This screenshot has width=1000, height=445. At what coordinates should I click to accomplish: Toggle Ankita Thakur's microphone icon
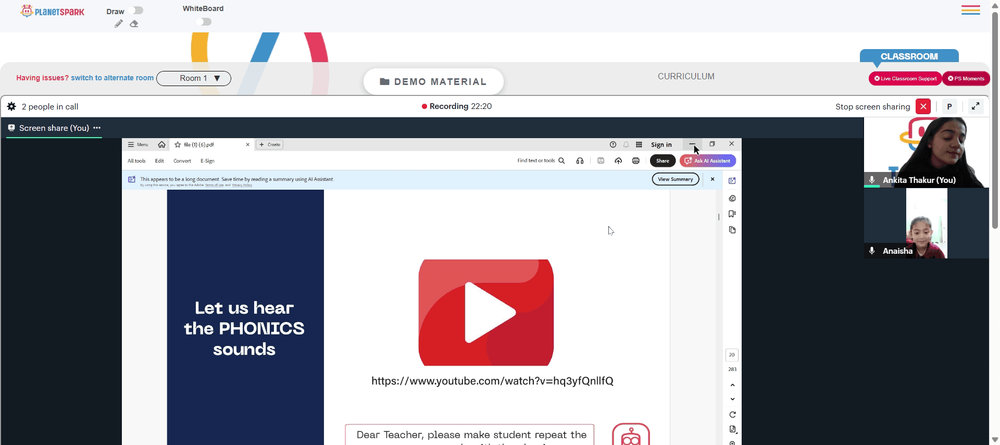[872, 180]
